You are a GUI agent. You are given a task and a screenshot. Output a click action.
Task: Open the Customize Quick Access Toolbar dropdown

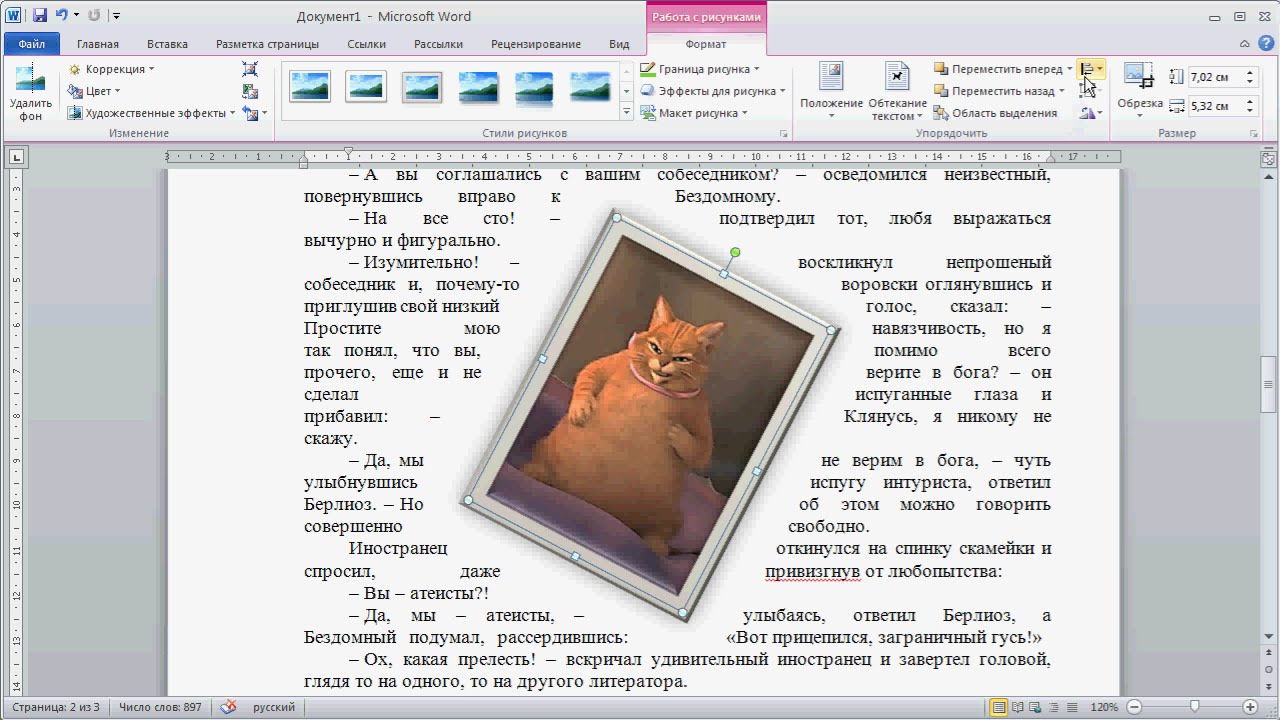(117, 16)
